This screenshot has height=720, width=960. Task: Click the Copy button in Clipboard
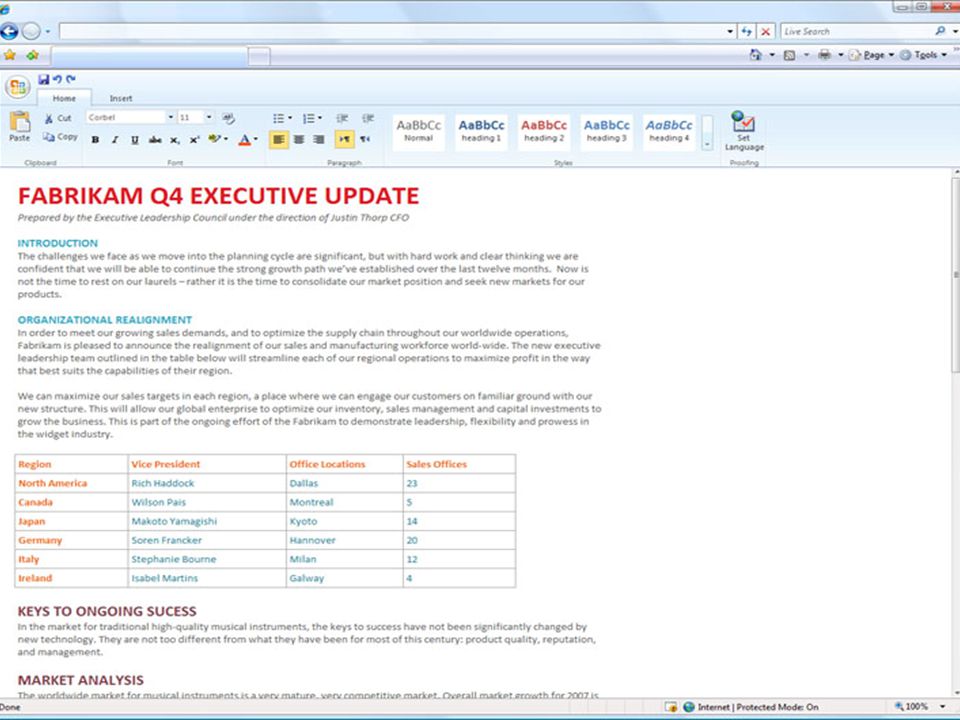pos(60,137)
